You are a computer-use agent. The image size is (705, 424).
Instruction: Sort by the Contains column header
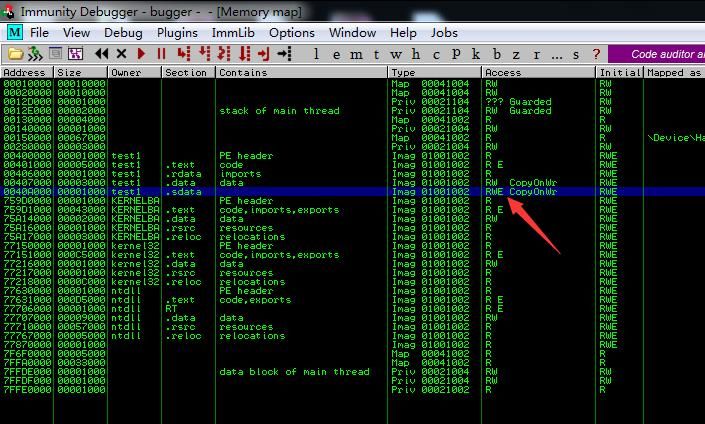pyautogui.click(x=301, y=72)
